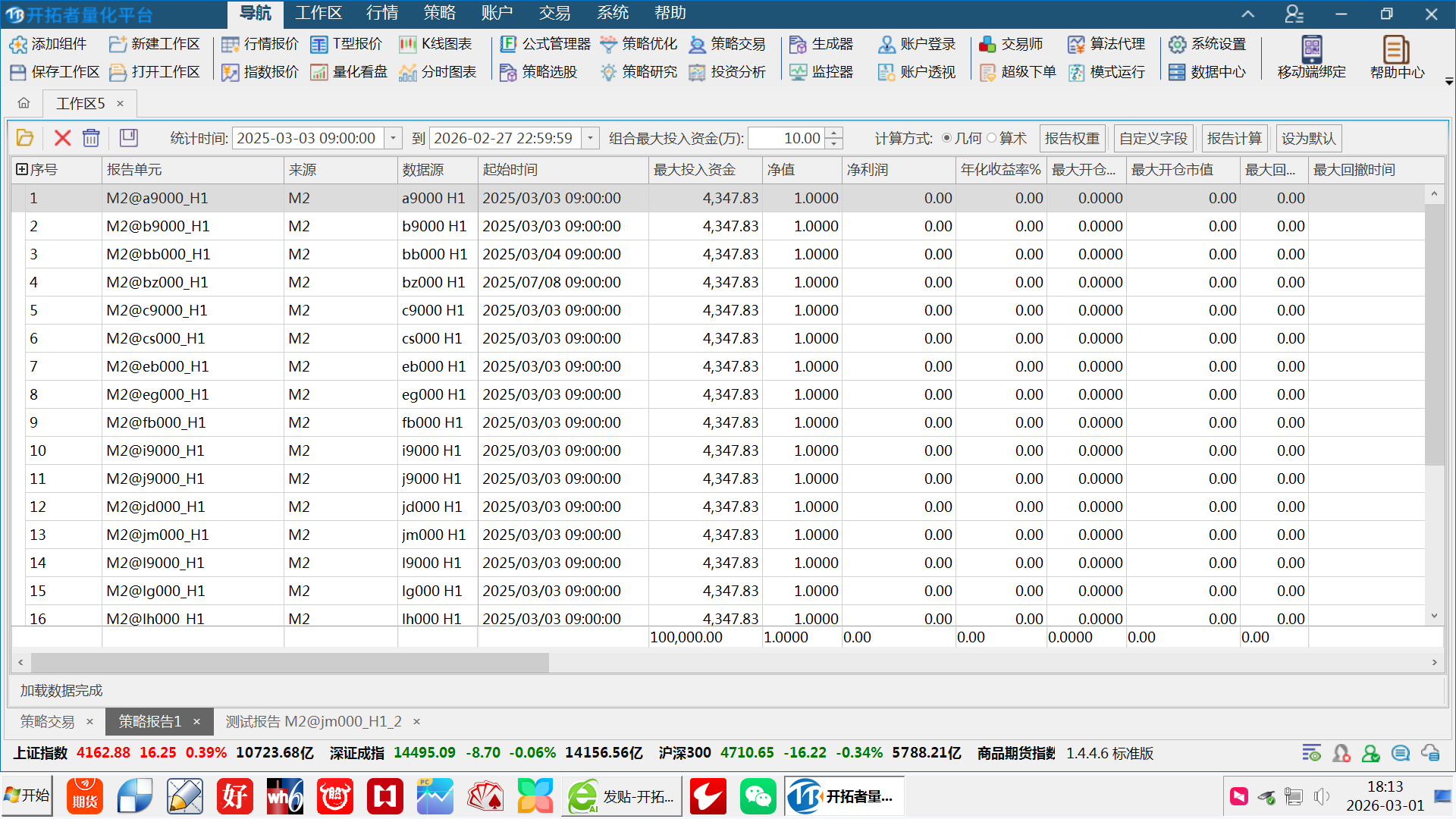Open the end time dropdown arrow
The height and width of the screenshot is (819, 1456).
click(x=590, y=138)
